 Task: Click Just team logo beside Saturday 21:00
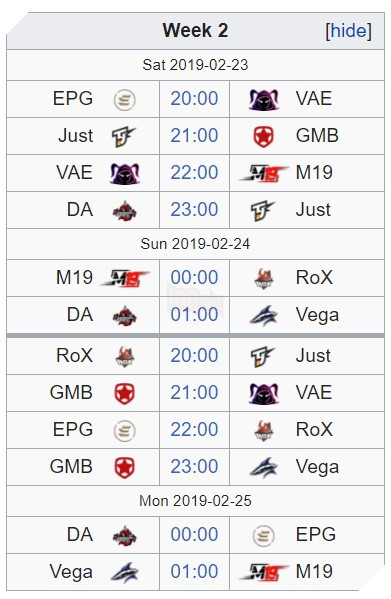pos(124,136)
